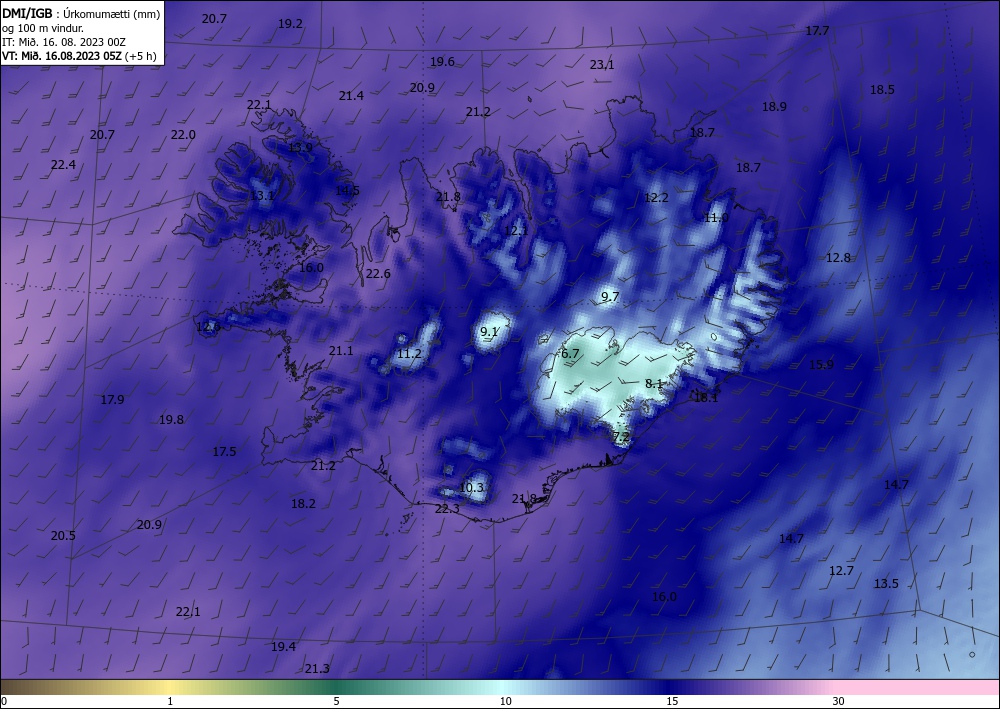Click the line 'og 100 m vindur.'
The width and height of the screenshot is (1000, 709).
(43, 28)
